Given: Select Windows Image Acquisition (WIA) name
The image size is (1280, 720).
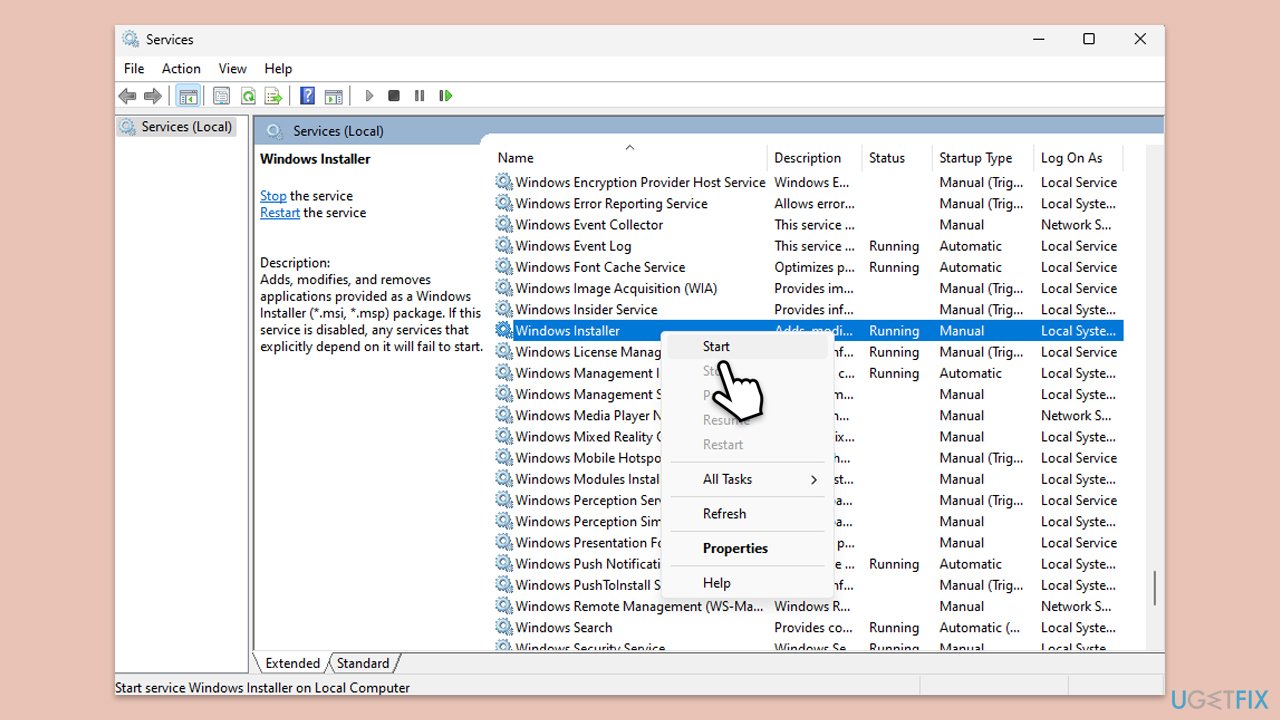Looking at the screenshot, I should (616, 289).
